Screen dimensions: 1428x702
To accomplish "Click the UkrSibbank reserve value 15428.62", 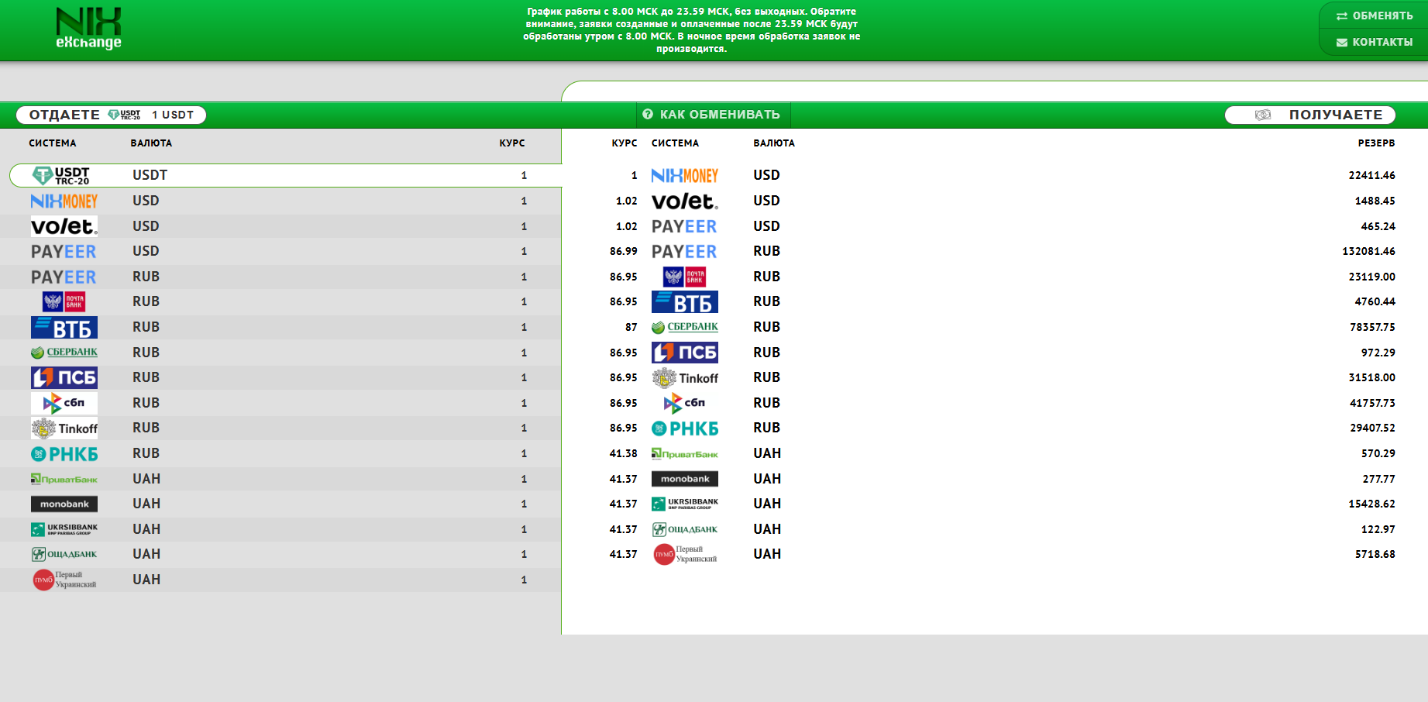I will (x=1371, y=504).
